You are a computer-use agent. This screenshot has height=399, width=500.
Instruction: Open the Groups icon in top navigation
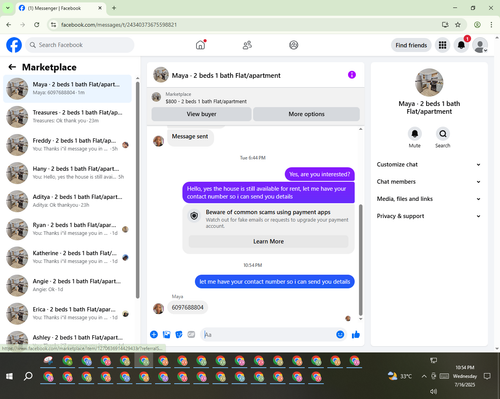point(294,45)
